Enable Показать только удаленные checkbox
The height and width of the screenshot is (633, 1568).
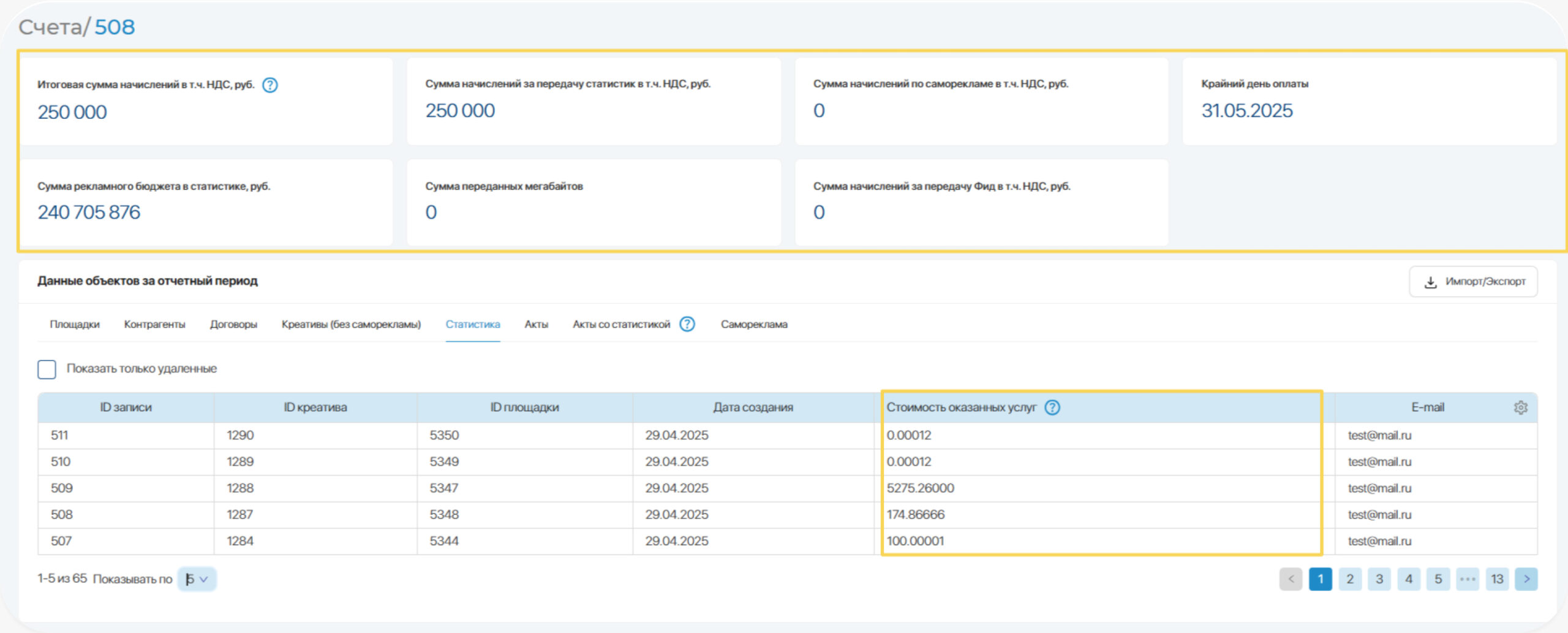pyautogui.click(x=47, y=369)
